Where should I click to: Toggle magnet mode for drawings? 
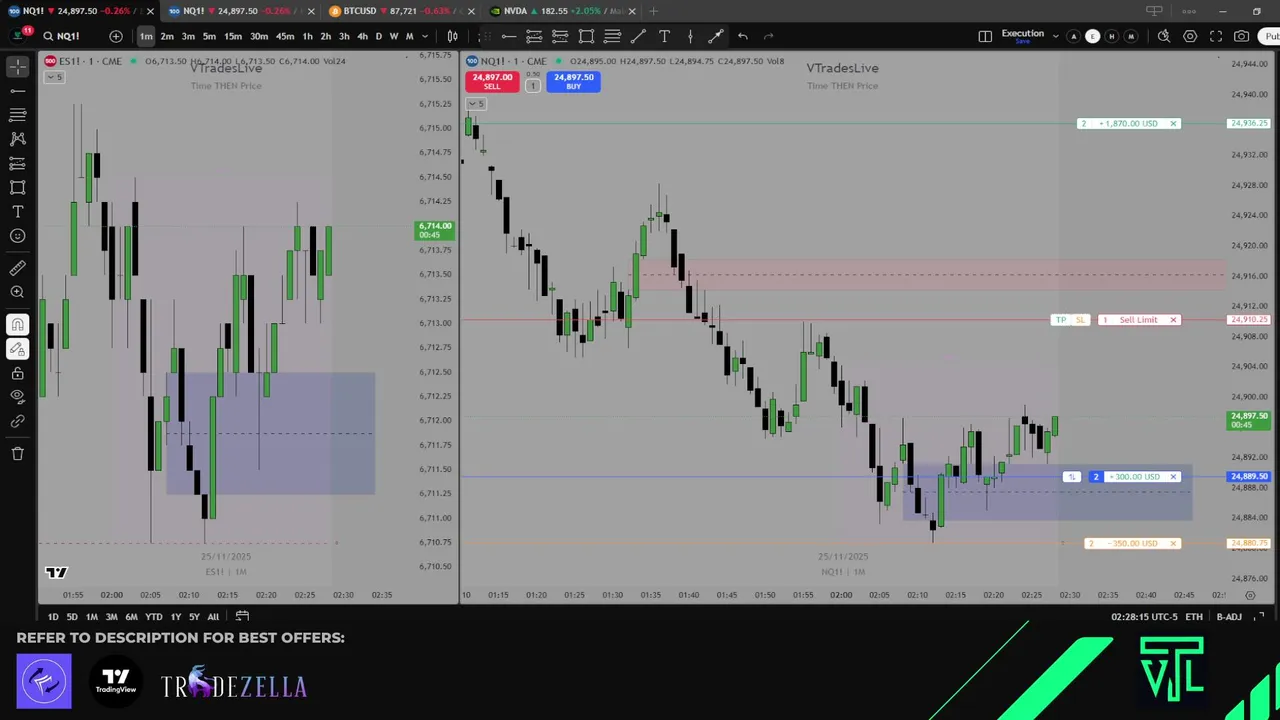18,324
